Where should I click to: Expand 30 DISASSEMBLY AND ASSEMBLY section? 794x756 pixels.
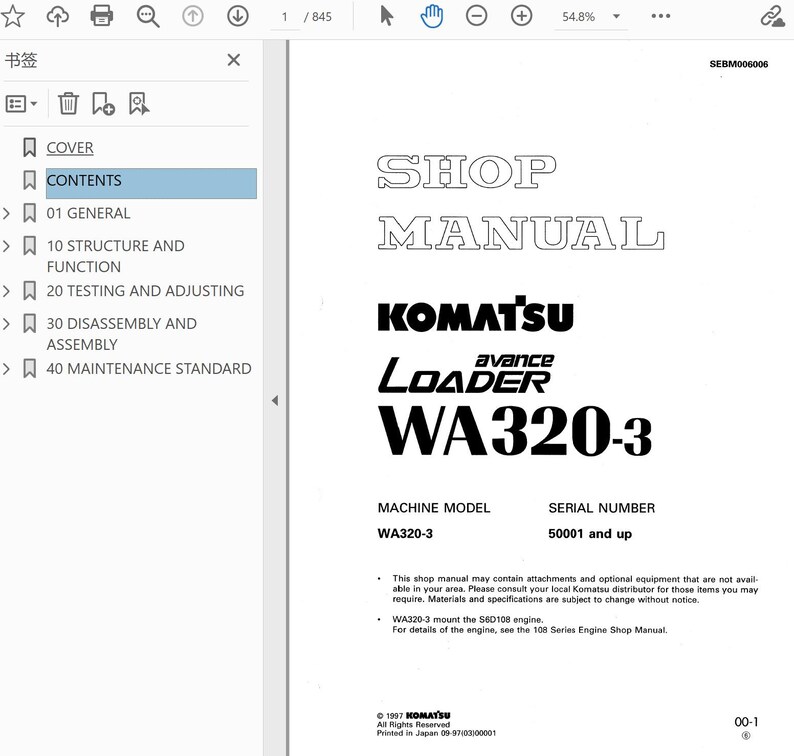7,324
